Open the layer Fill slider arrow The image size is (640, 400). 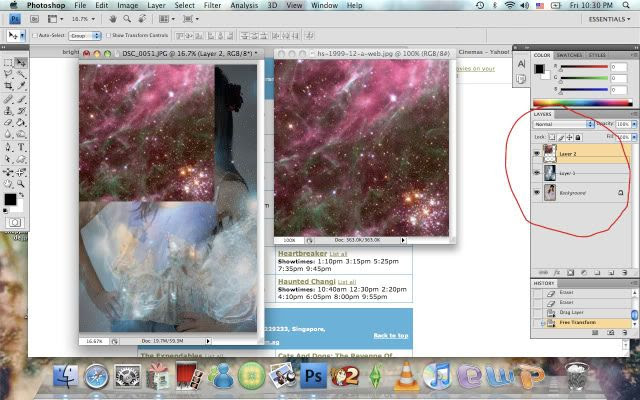click(x=634, y=137)
